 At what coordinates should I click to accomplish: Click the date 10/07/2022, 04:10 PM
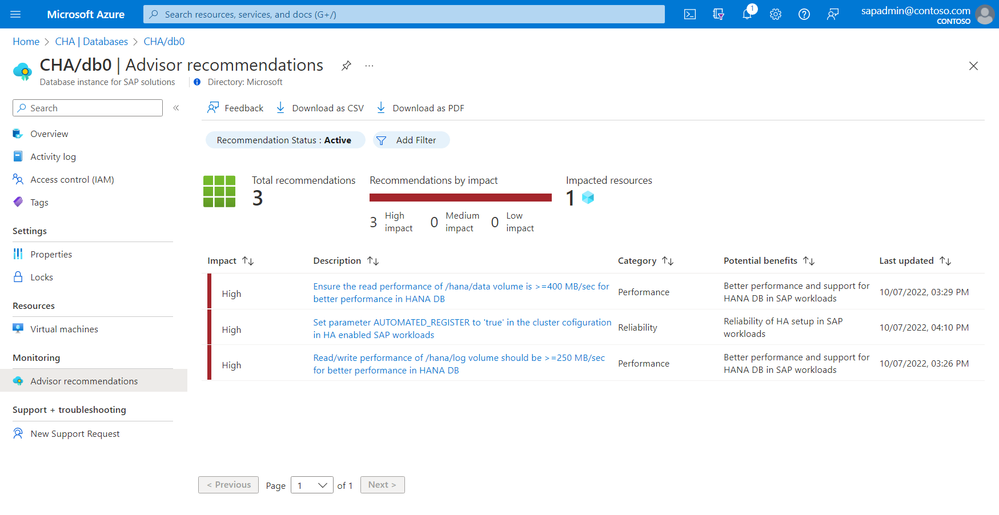point(924,328)
